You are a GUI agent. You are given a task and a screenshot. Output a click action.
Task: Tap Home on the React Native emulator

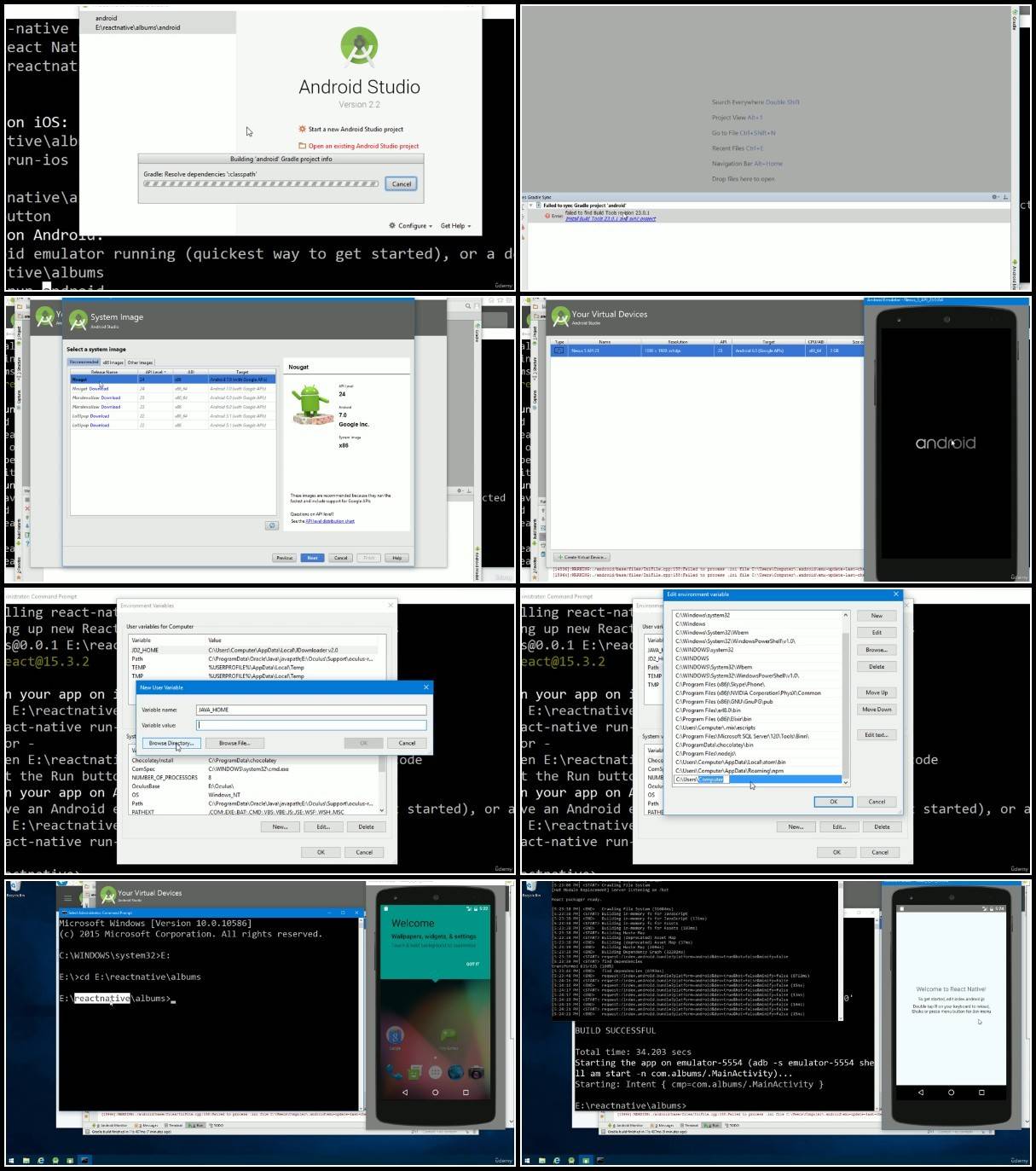click(951, 1092)
